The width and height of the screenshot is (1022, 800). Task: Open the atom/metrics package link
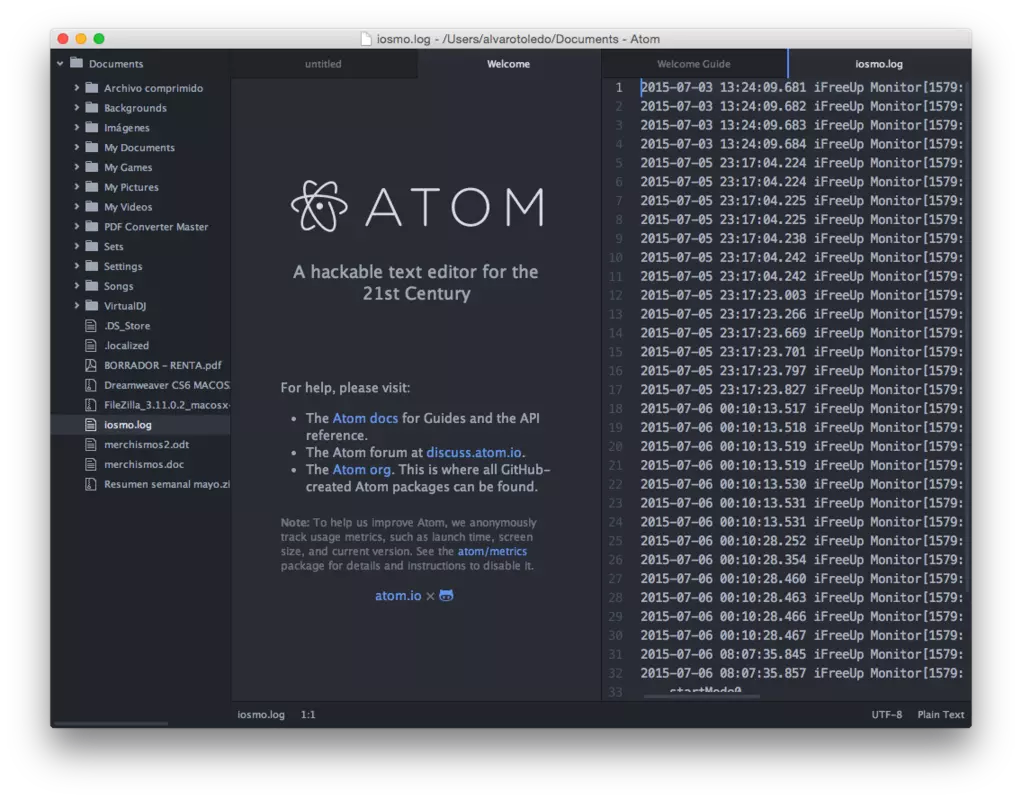click(x=492, y=551)
